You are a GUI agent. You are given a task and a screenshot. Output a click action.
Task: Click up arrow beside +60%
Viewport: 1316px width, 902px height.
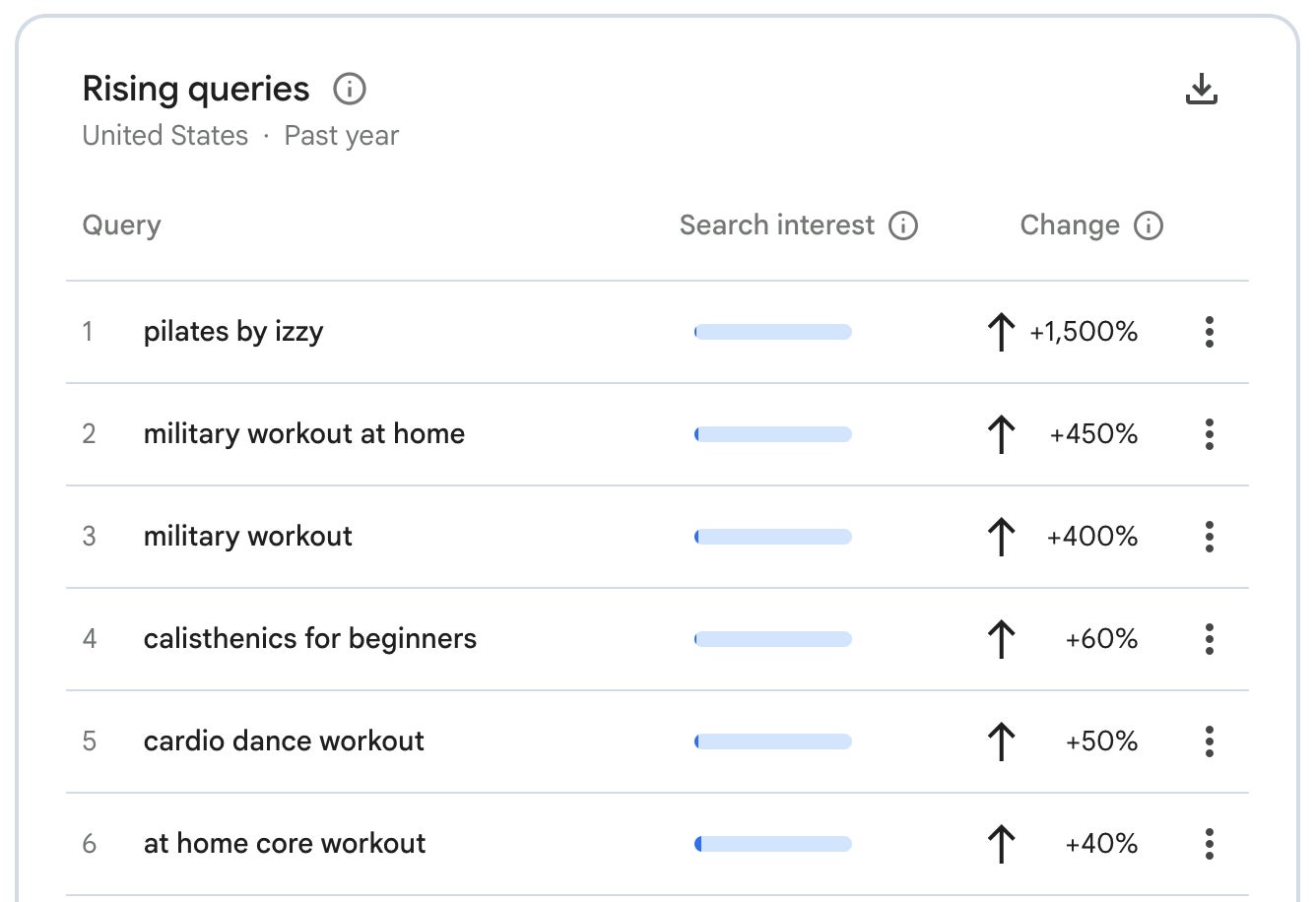[x=1001, y=639]
